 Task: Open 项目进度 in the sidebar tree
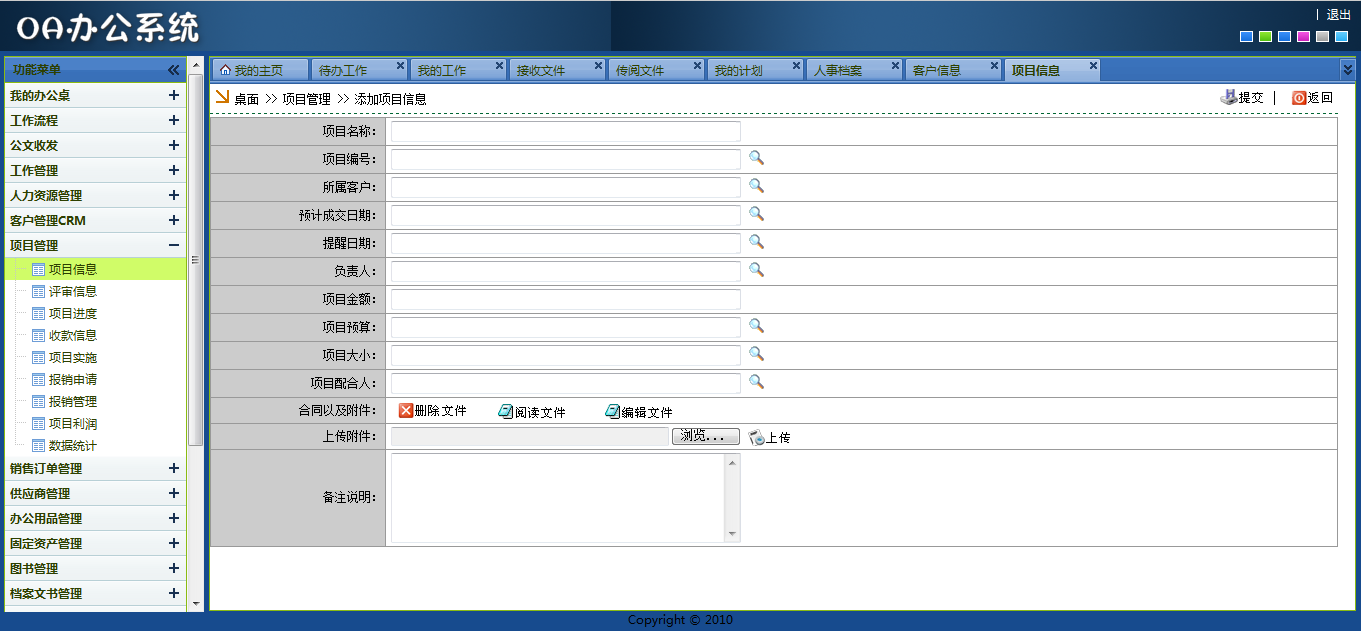click(73, 314)
